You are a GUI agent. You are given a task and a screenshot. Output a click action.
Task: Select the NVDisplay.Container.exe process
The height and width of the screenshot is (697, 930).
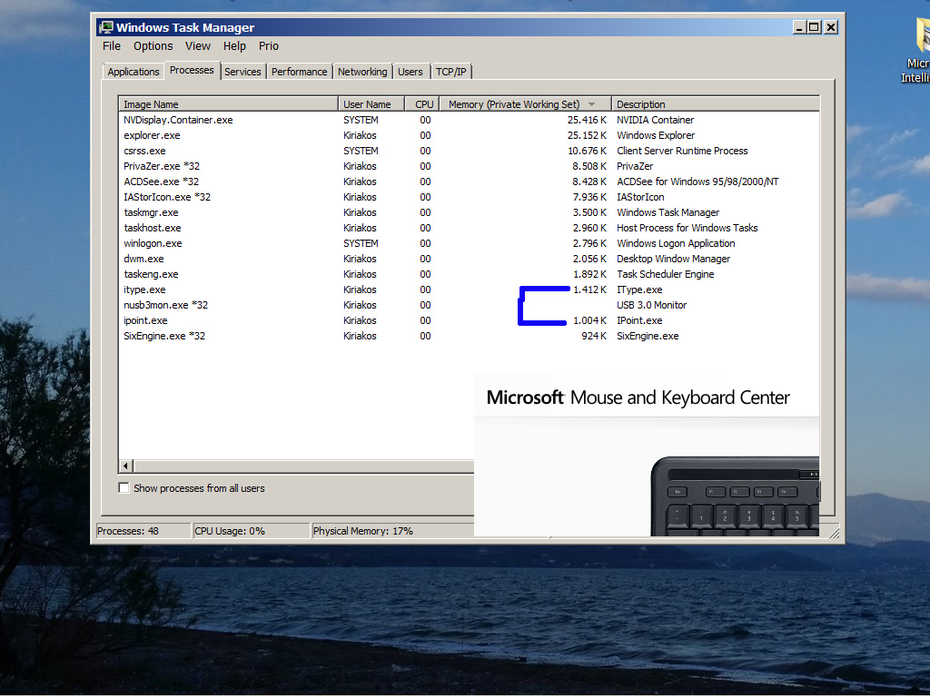(178, 120)
